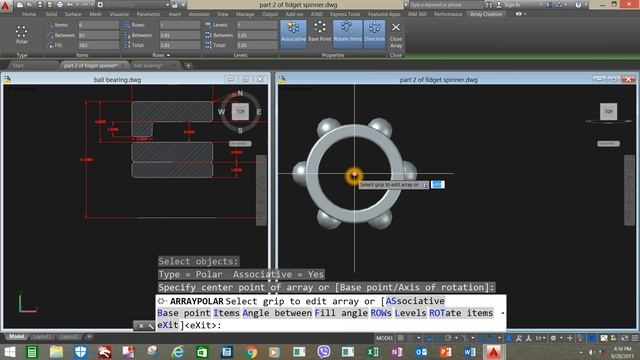The height and width of the screenshot is (360, 640).
Task: Choose ASsociative option in command line
Action: pos(415,301)
